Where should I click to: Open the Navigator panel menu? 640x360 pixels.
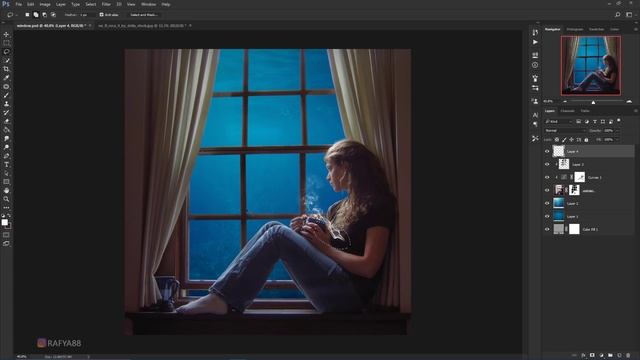click(636, 29)
